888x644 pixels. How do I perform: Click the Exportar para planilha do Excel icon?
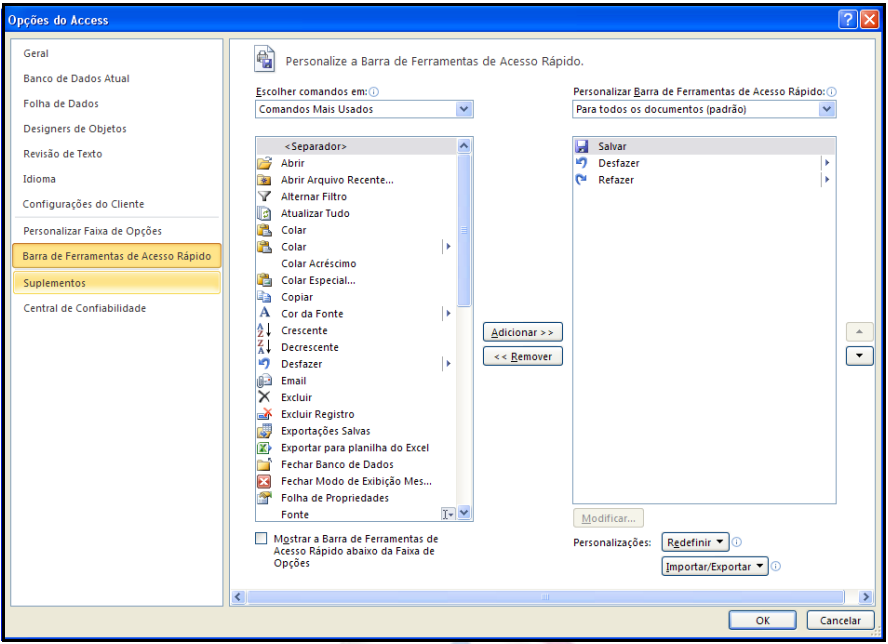coord(265,448)
